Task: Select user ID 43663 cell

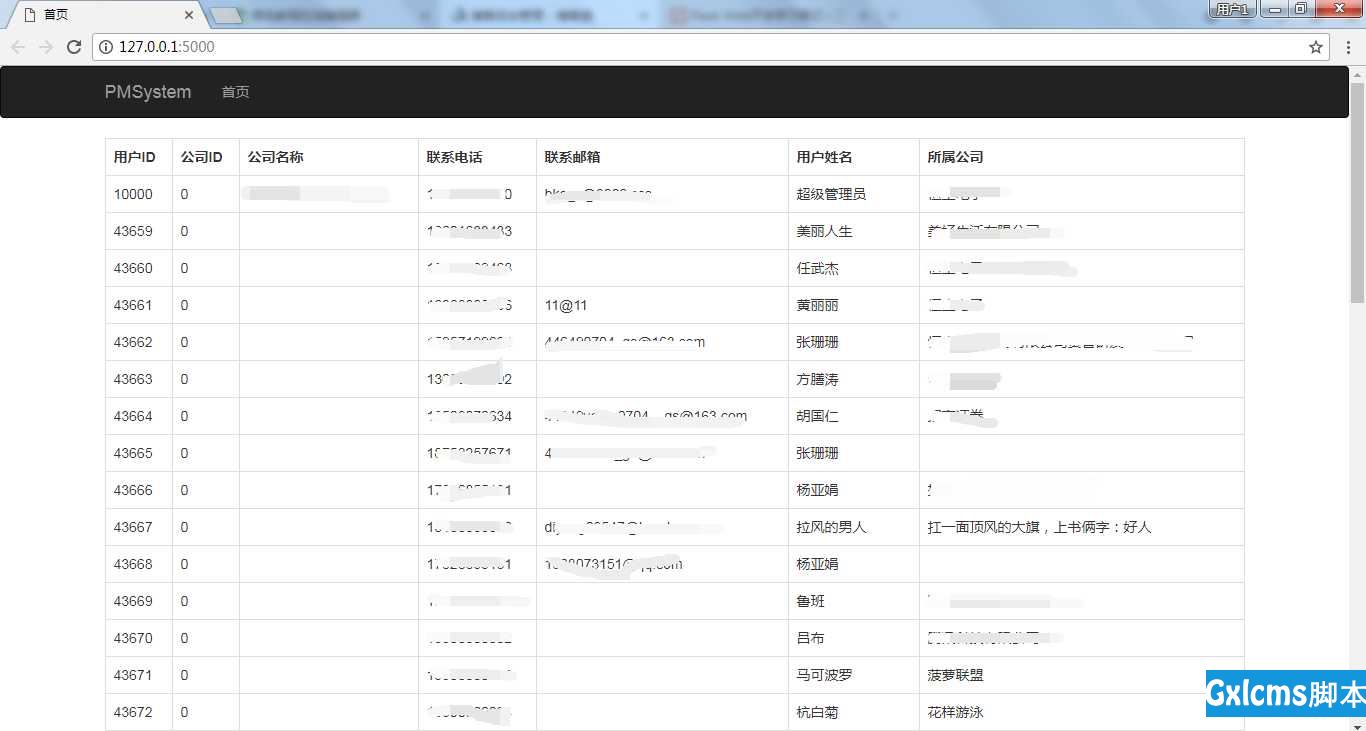Action: coord(139,379)
